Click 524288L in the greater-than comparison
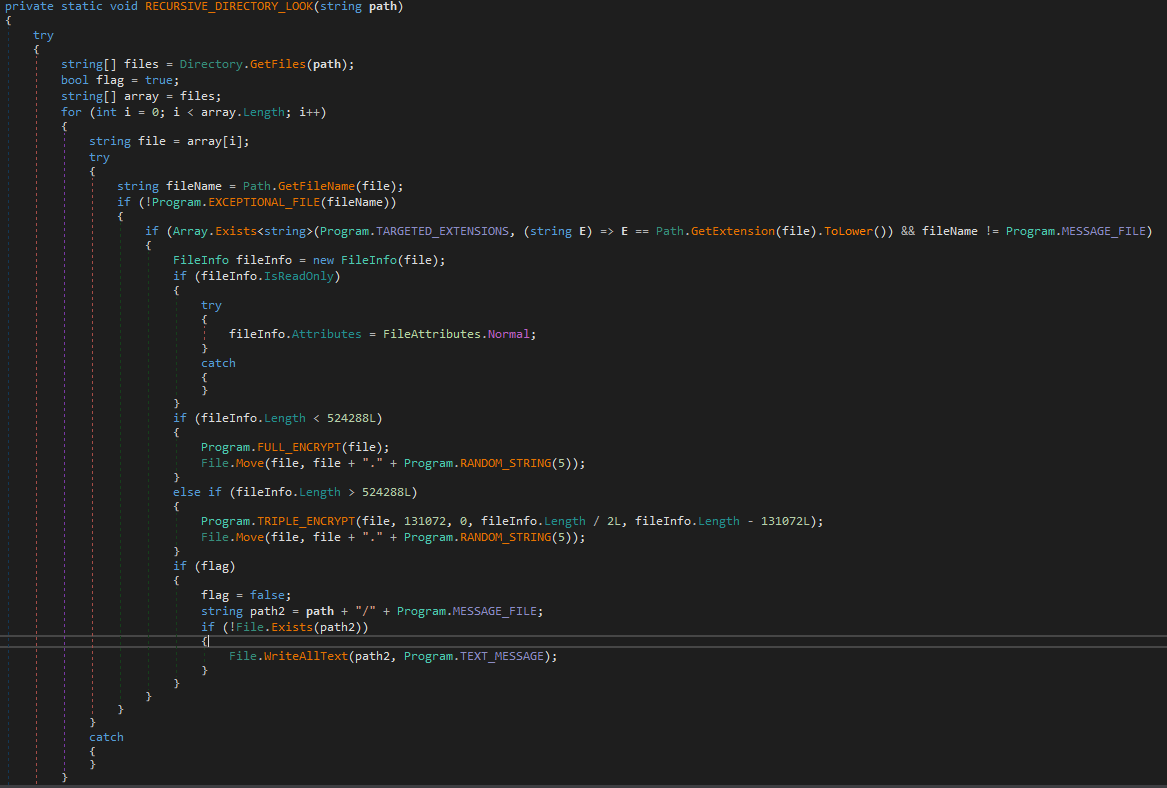This screenshot has width=1167, height=788. click(386, 493)
